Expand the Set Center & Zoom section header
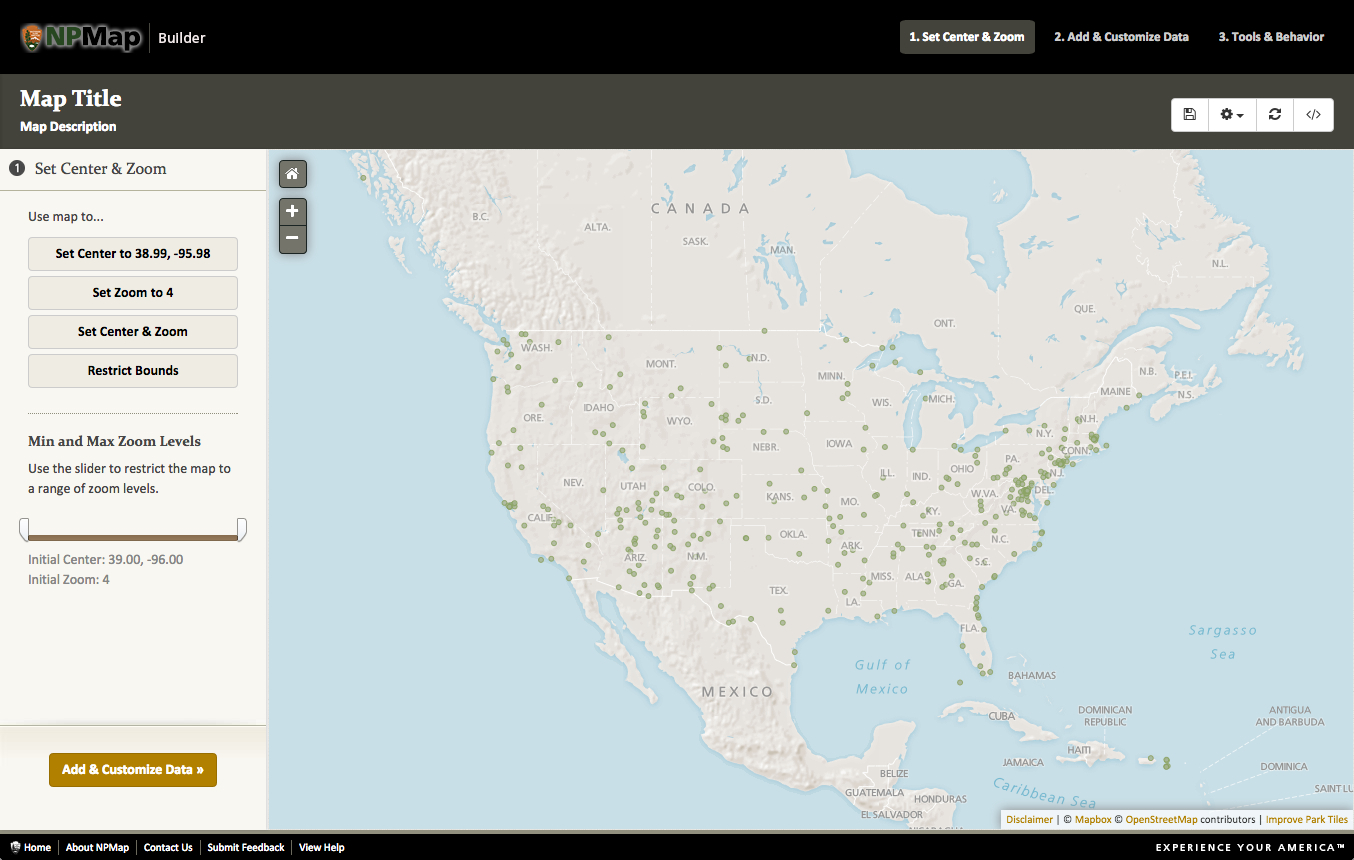The height and width of the screenshot is (860, 1354). click(x=133, y=169)
